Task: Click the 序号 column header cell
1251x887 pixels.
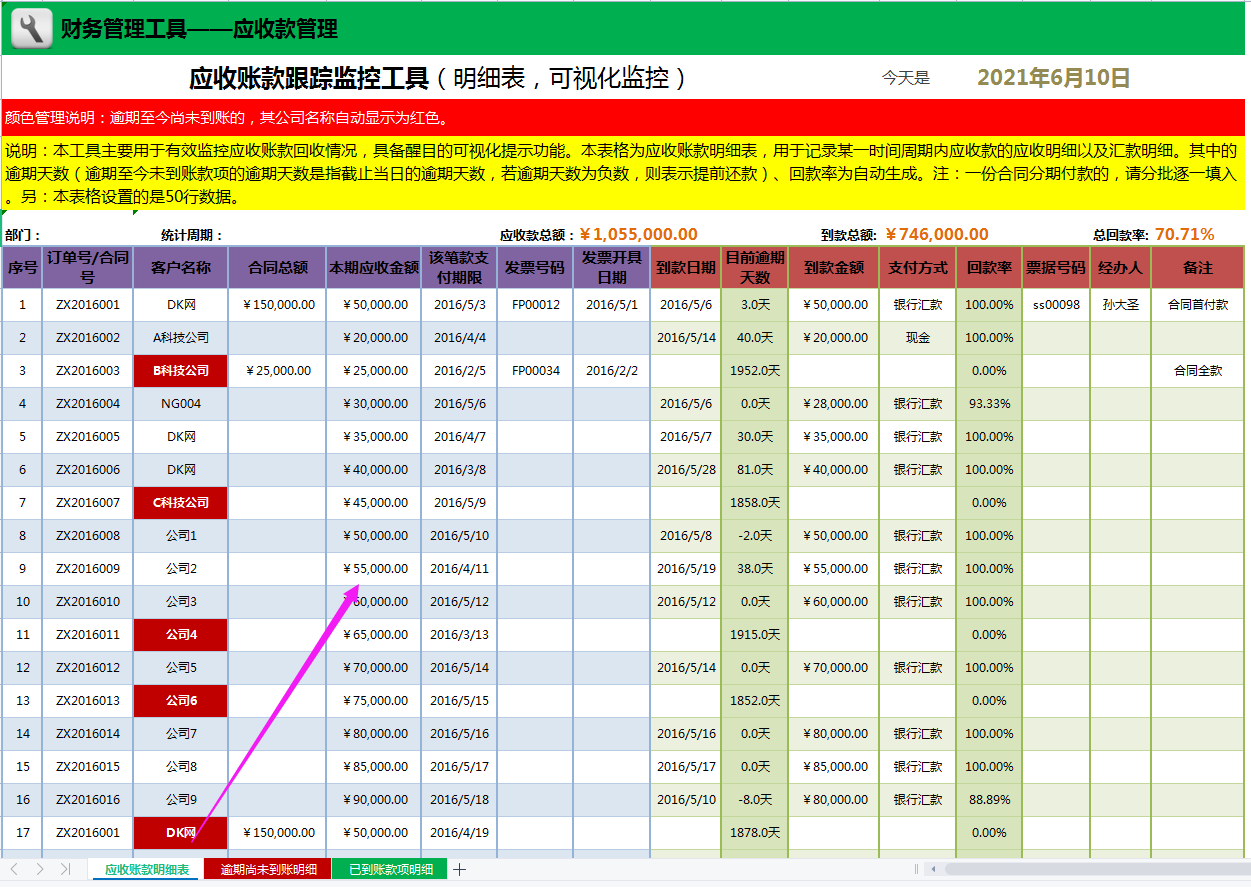Action: 21,268
